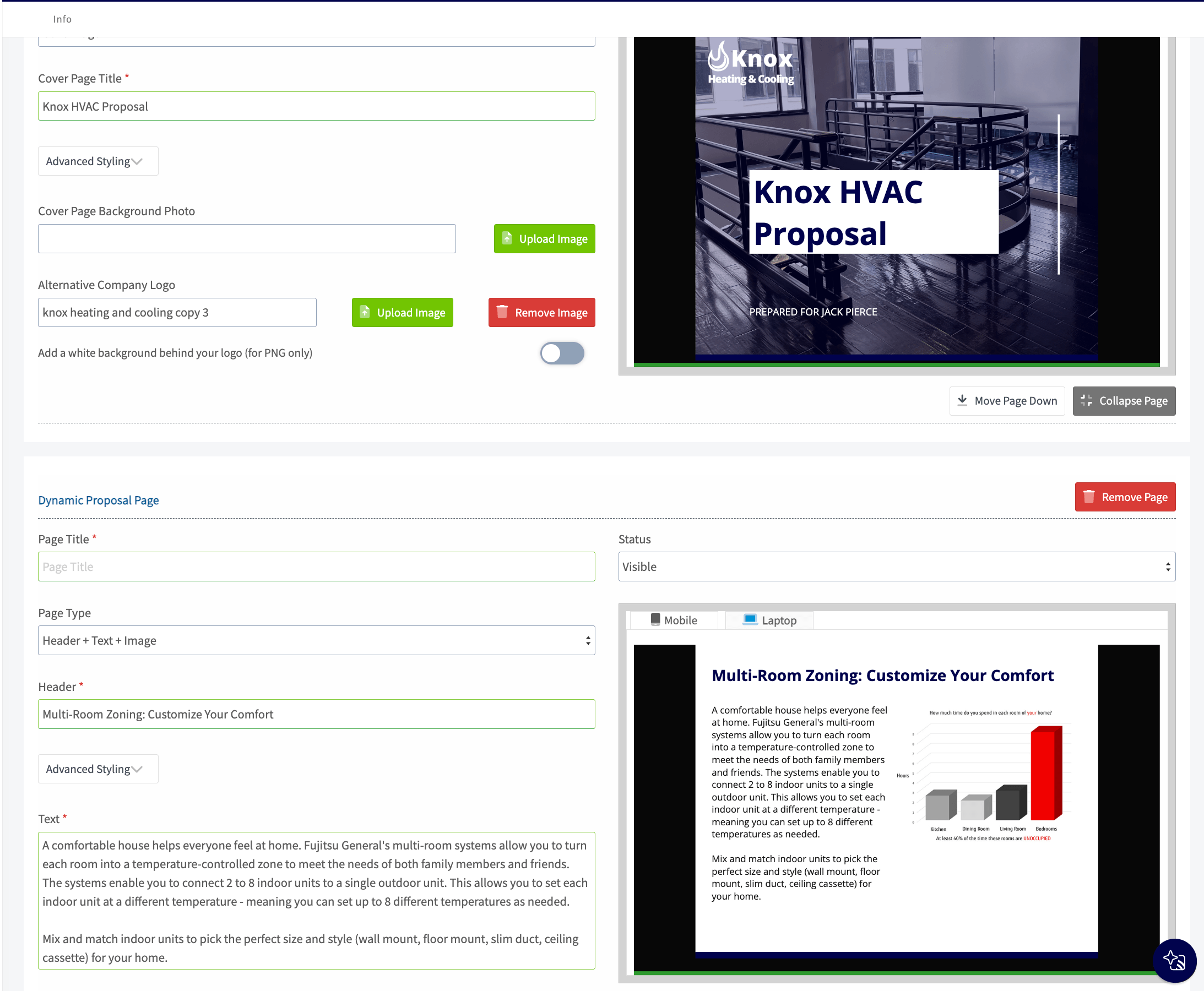Click 'PREPARED FOR JACK PIERCE' text

click(813, 312)
